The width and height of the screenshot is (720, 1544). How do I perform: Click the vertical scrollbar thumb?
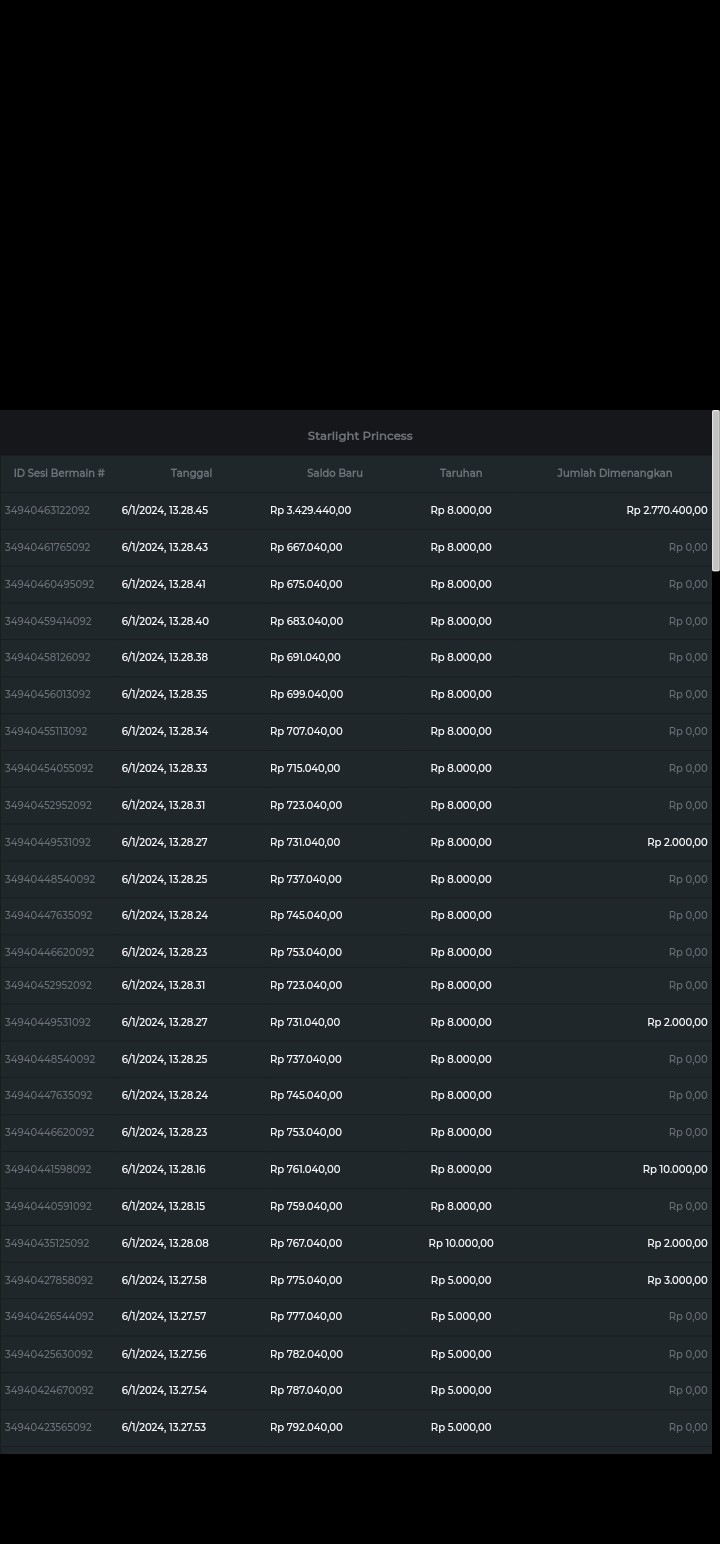tap(715, 490)
